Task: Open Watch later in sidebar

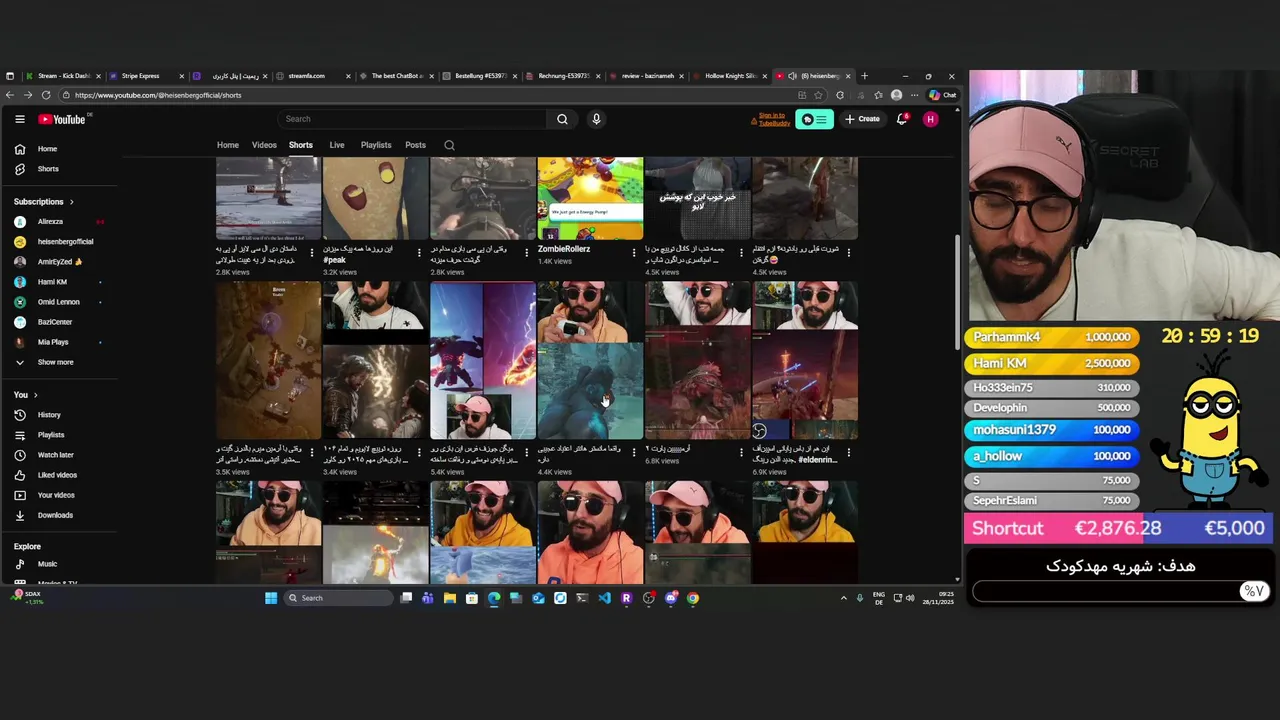Action: [55, 455]
